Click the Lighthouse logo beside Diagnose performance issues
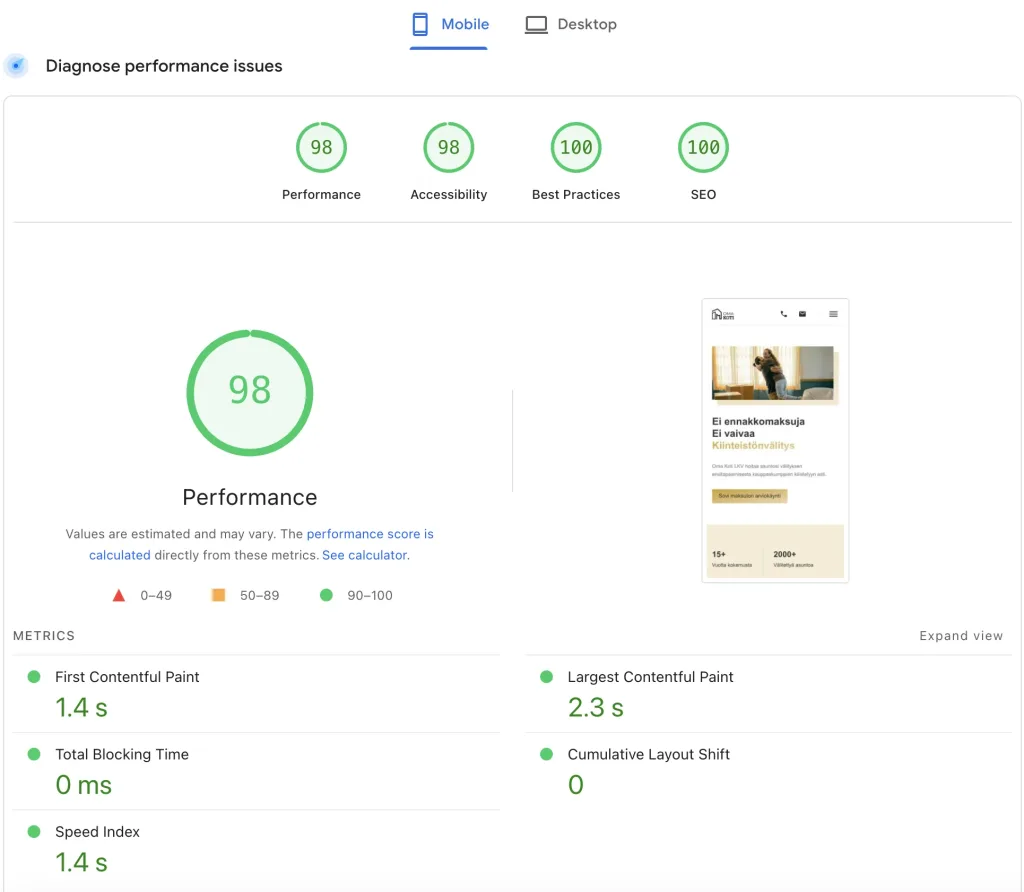This screenshot has width=1024, height=892. click(x=15, y=65)
